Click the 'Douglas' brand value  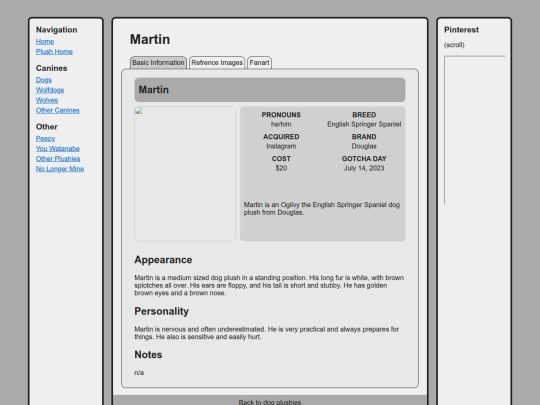point(364,146)
